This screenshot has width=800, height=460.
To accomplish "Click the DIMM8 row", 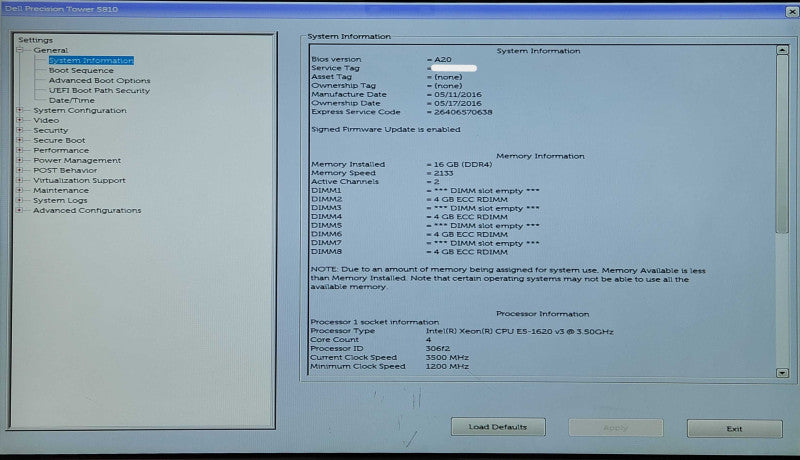I will click(x=409, y=252).
